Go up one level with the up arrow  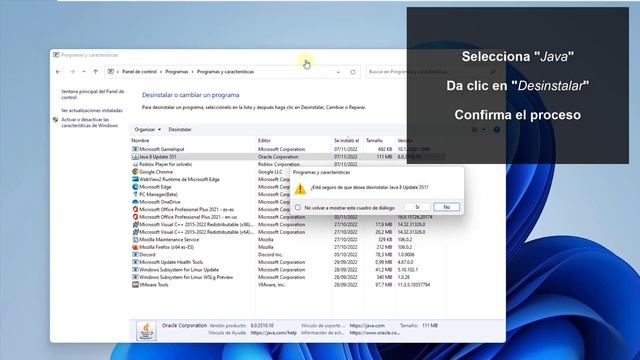point(96,72)
